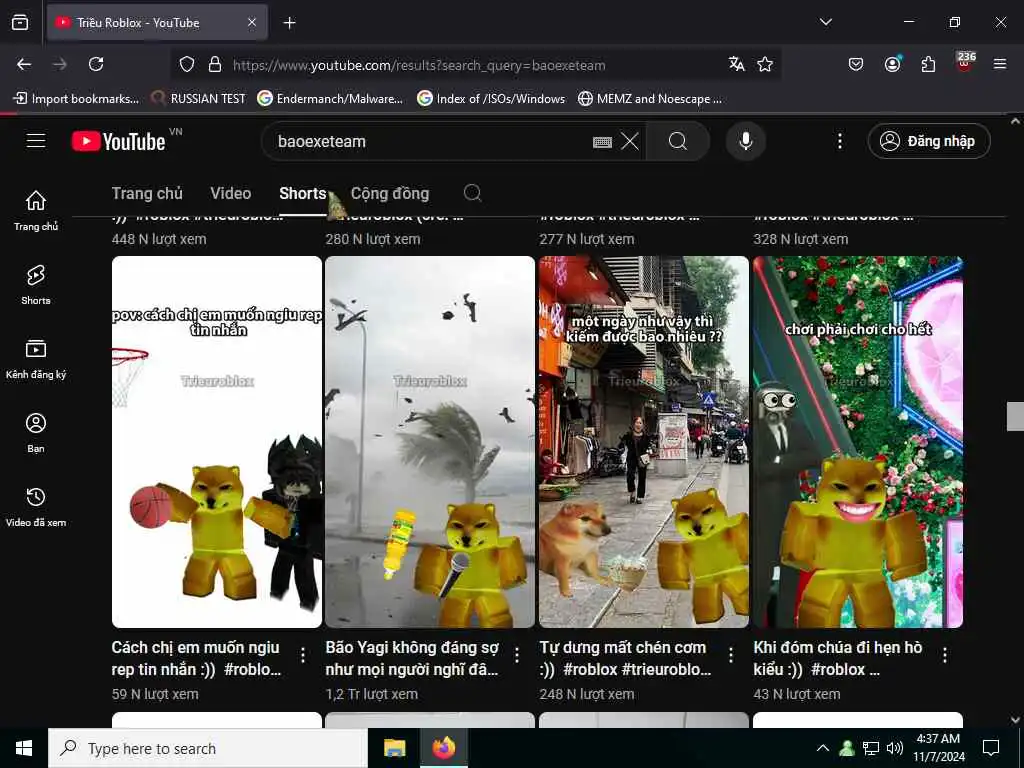Open the extension with the 236 badge
1024x768 pixels.
coord(965,63)
